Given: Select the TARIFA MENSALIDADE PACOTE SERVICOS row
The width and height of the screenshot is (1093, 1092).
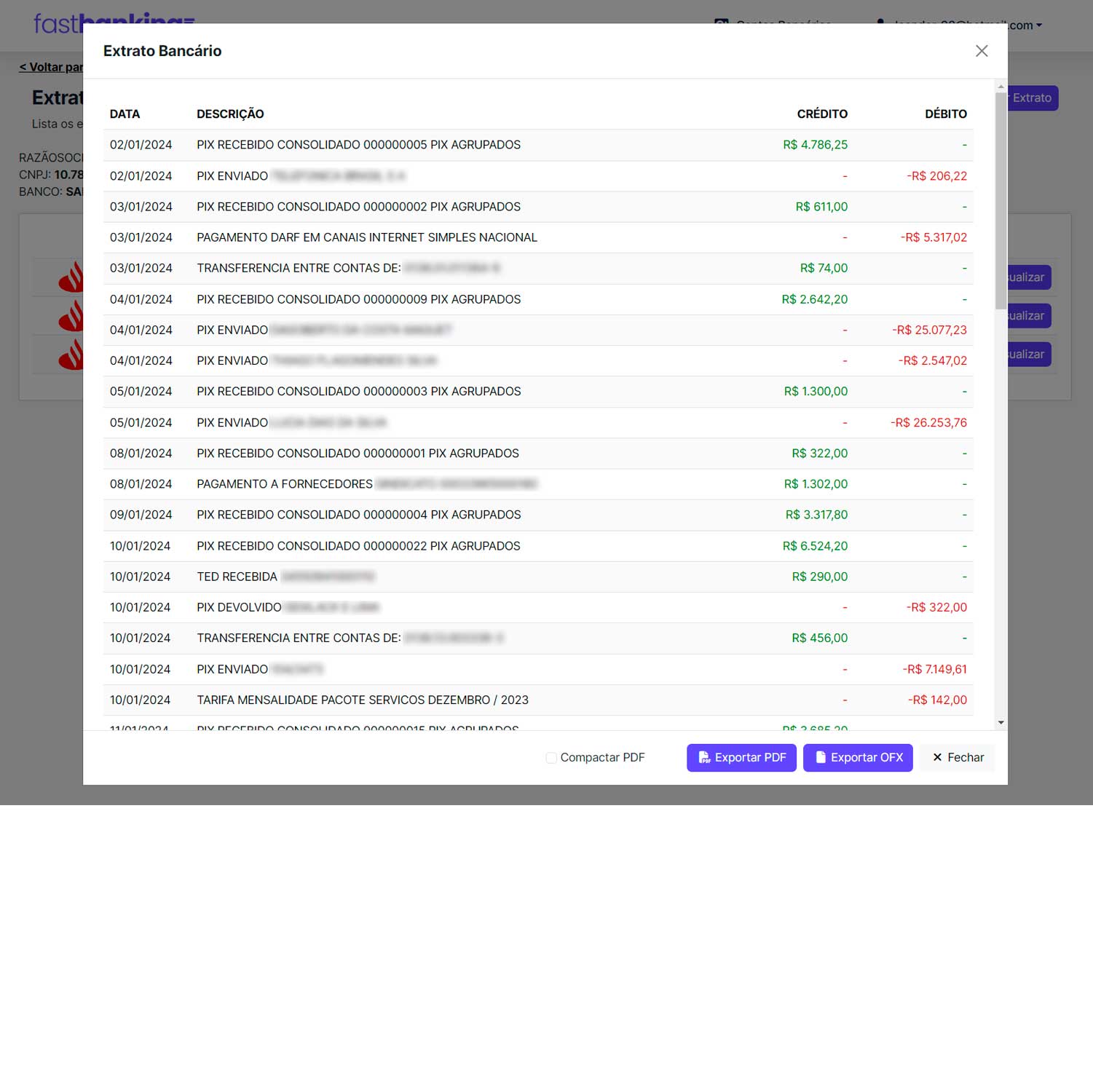Looking at the screenshot, I should [x=362, y=700].
